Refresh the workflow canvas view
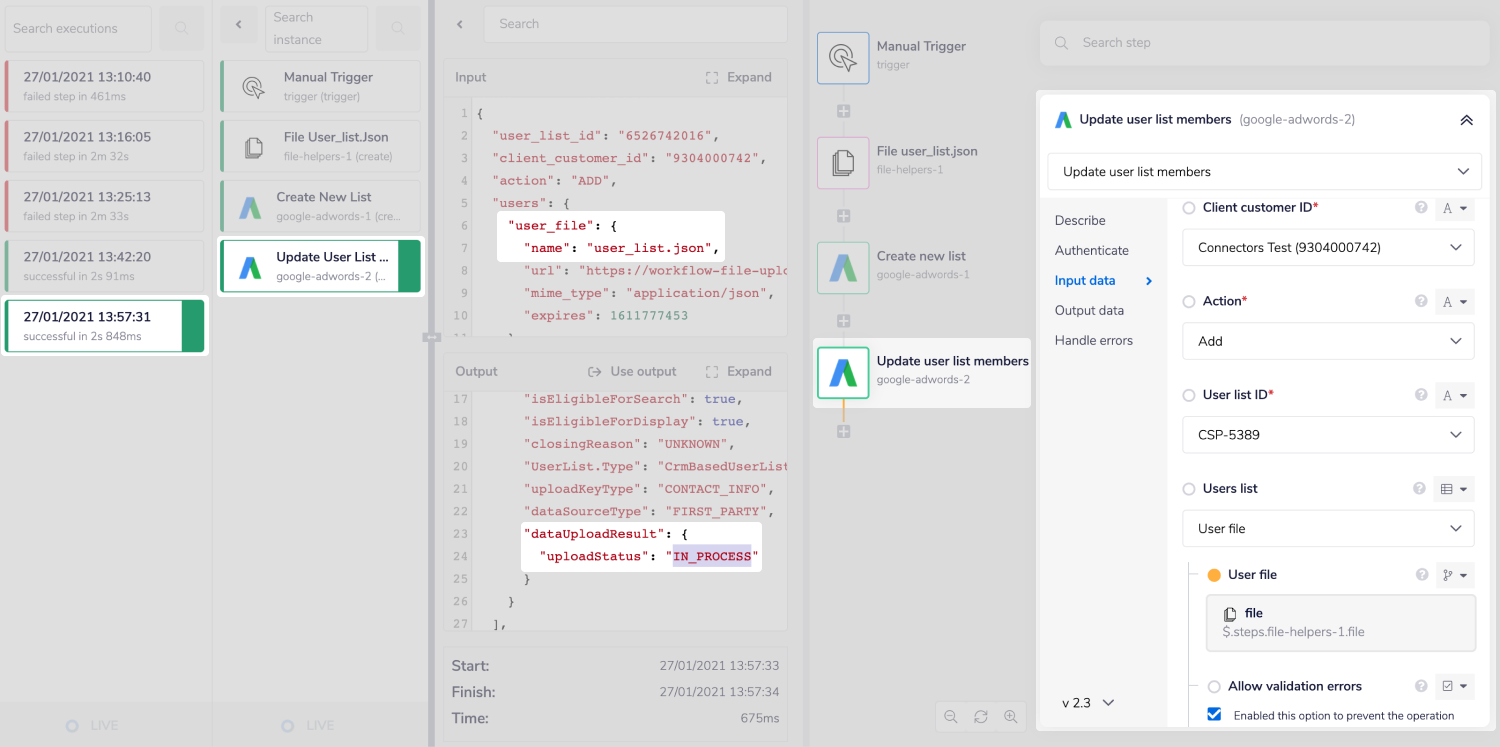1500x747 pixels. 981,717
